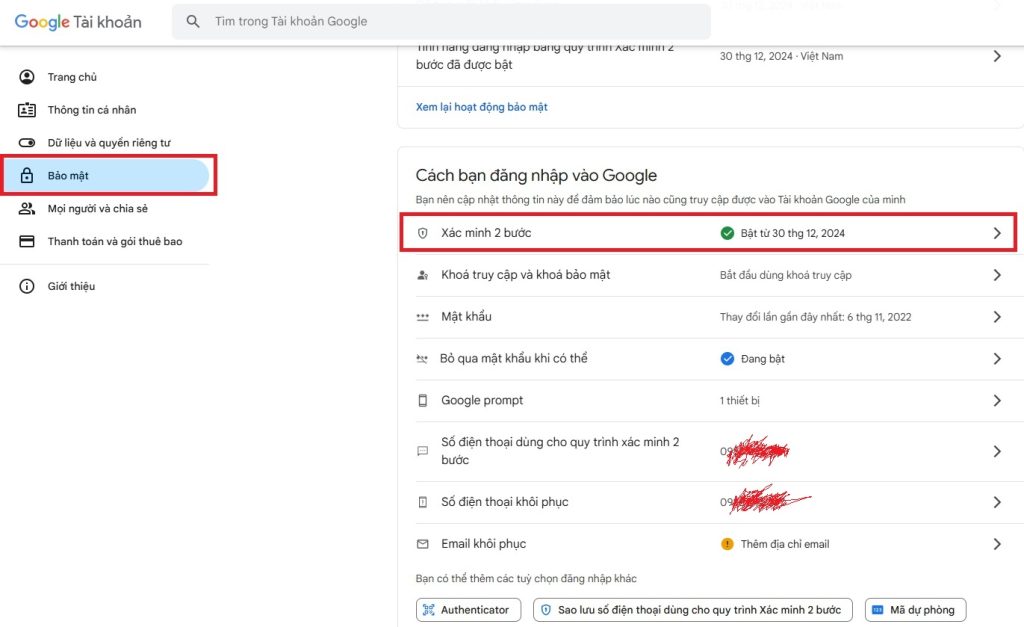Click the search magnifier icon

click(193, 21)
